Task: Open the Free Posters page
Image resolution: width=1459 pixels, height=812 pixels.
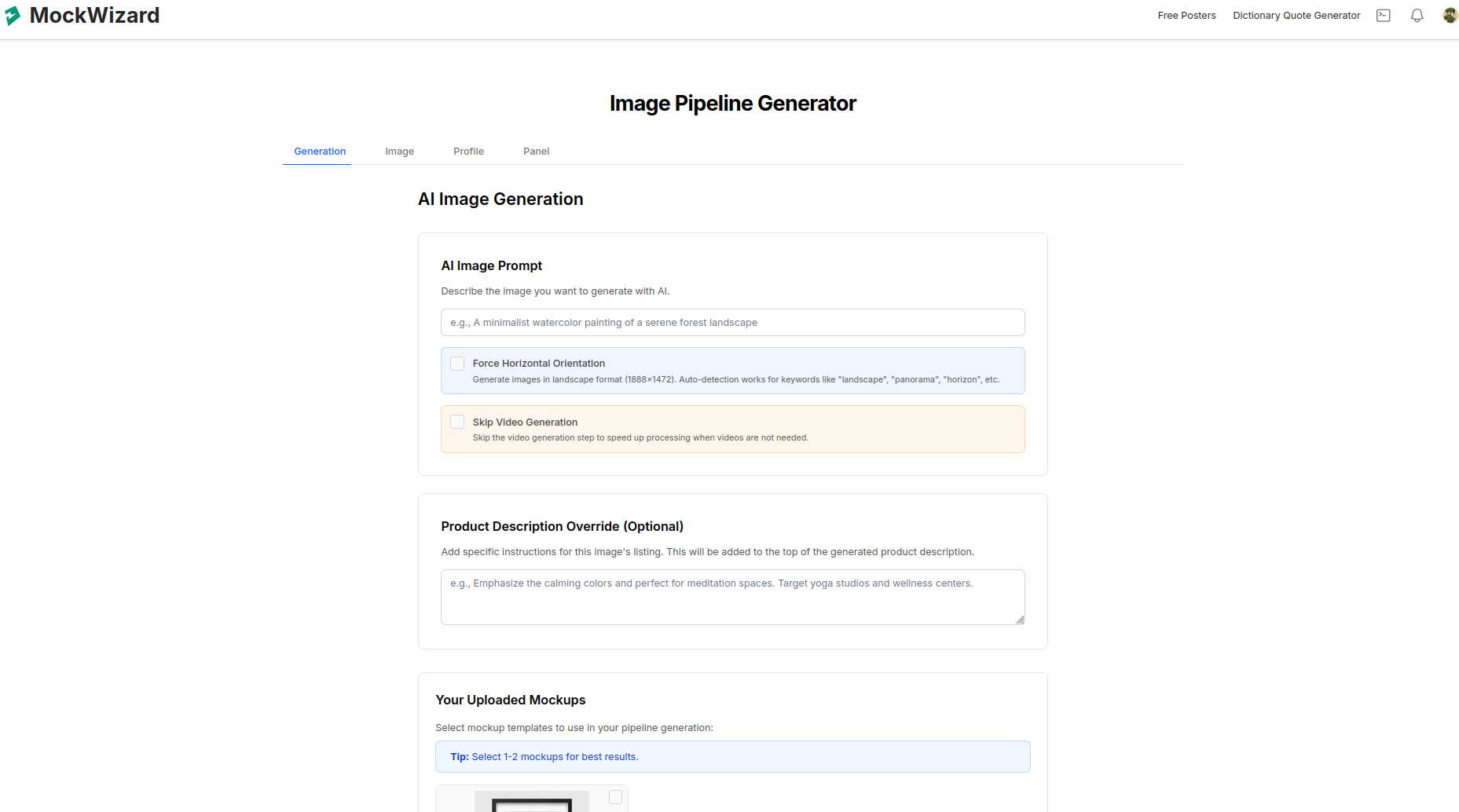Action: click(1186, 15)
